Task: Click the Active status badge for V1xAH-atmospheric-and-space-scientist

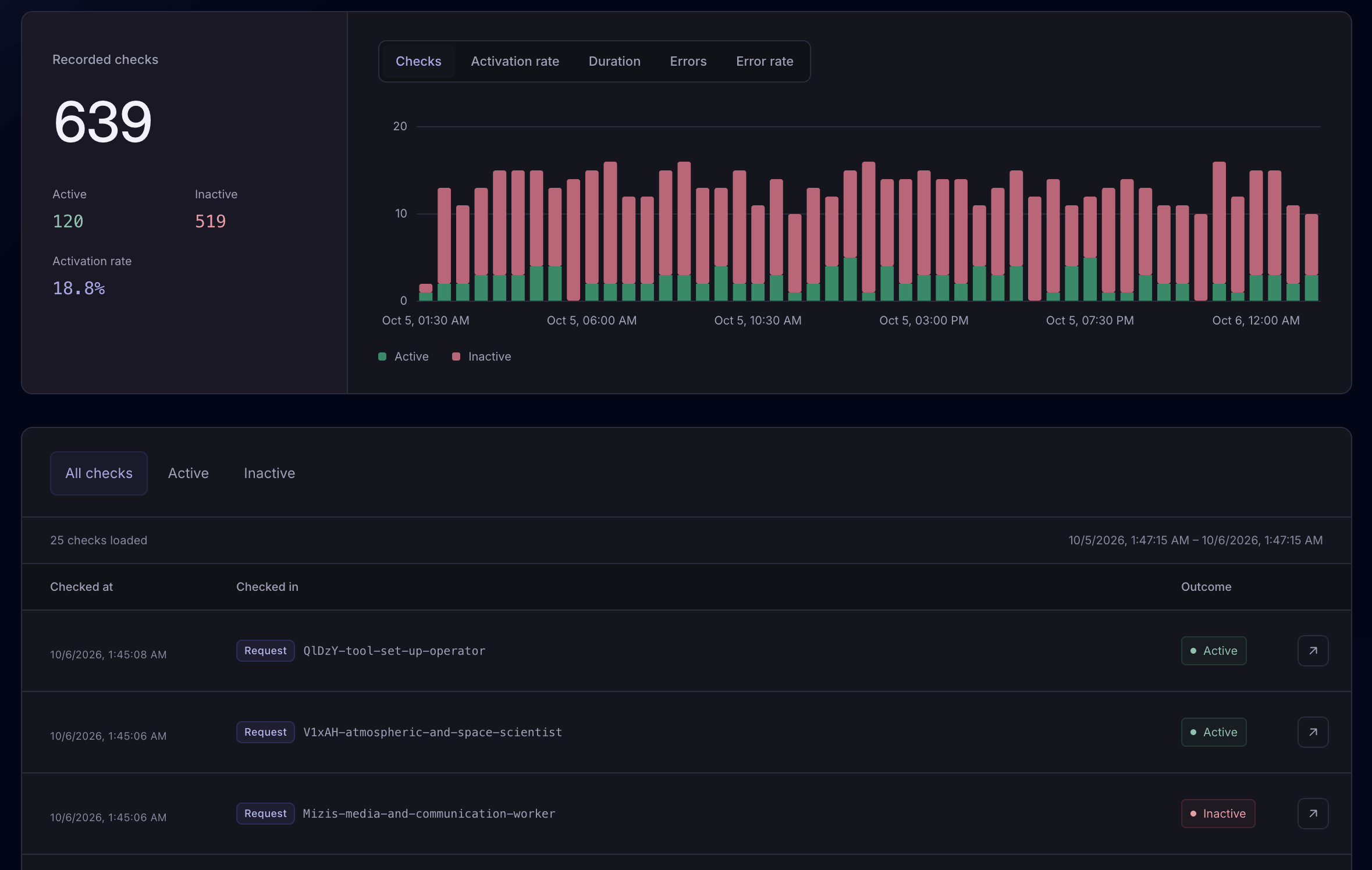Action: pyautogui.click(x=1214, y=732)
